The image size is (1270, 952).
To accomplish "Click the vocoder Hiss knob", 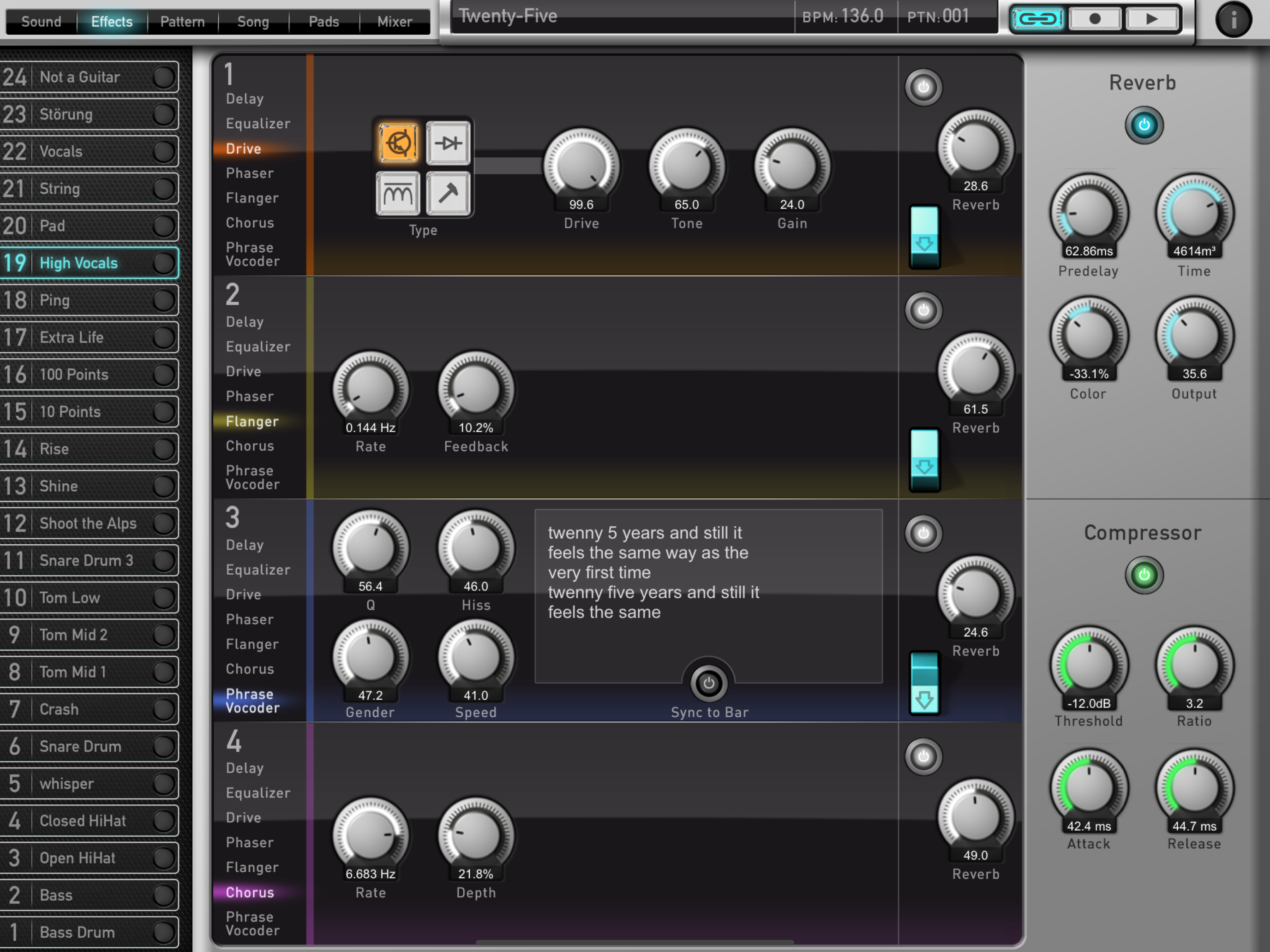I will click(476, 547).
